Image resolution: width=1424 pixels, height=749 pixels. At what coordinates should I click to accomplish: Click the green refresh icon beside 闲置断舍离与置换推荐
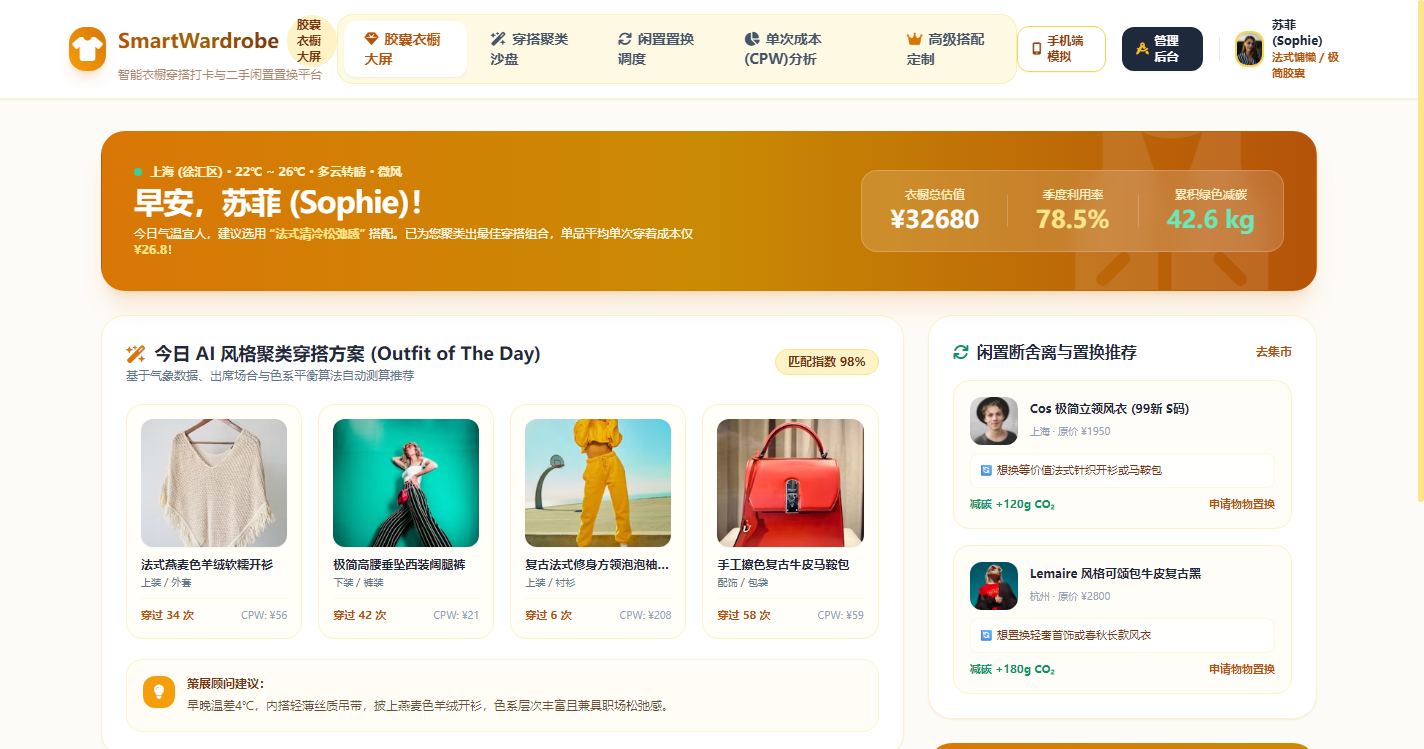[x=961, y=352]
